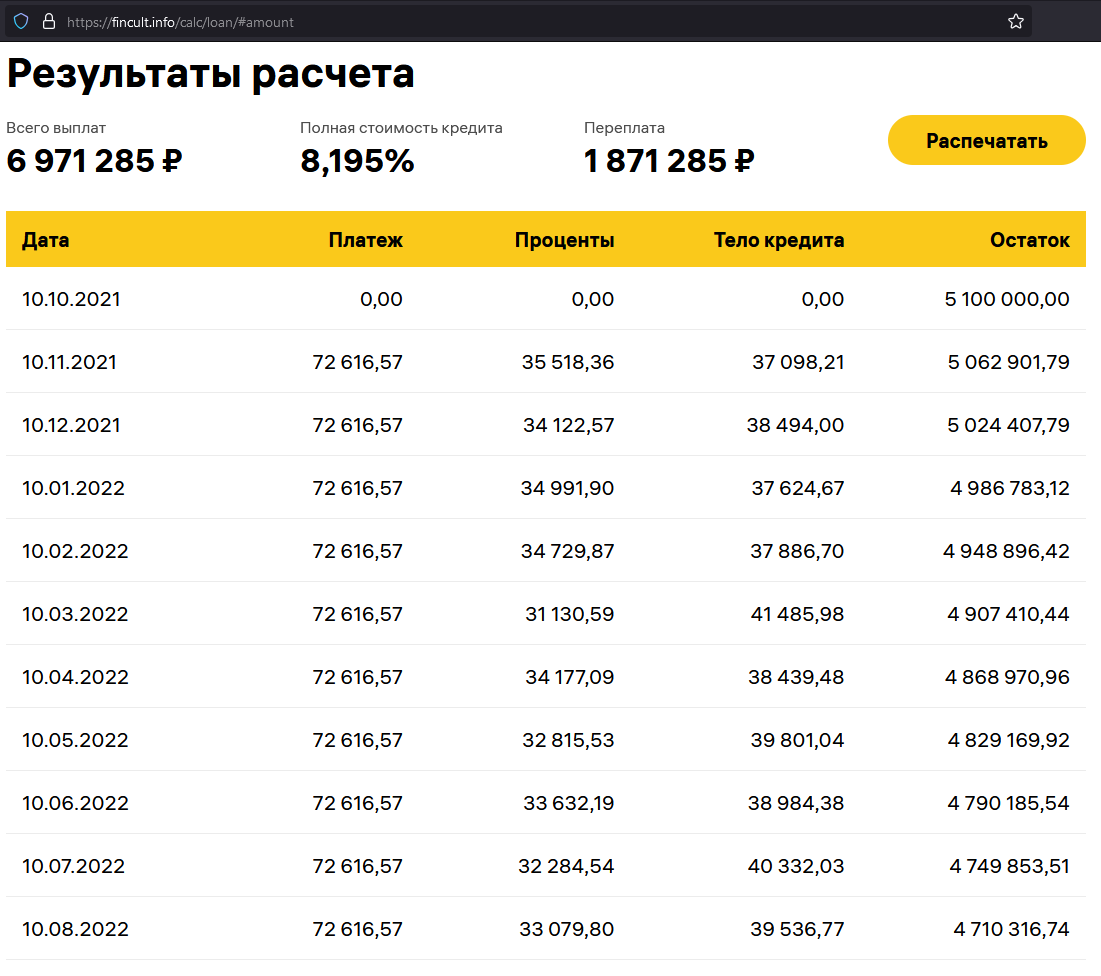Image resolution: width=1101 pixels, height=976 pixels.
Task: Click the interest value 33 632,19
Action: pos(569,803)
